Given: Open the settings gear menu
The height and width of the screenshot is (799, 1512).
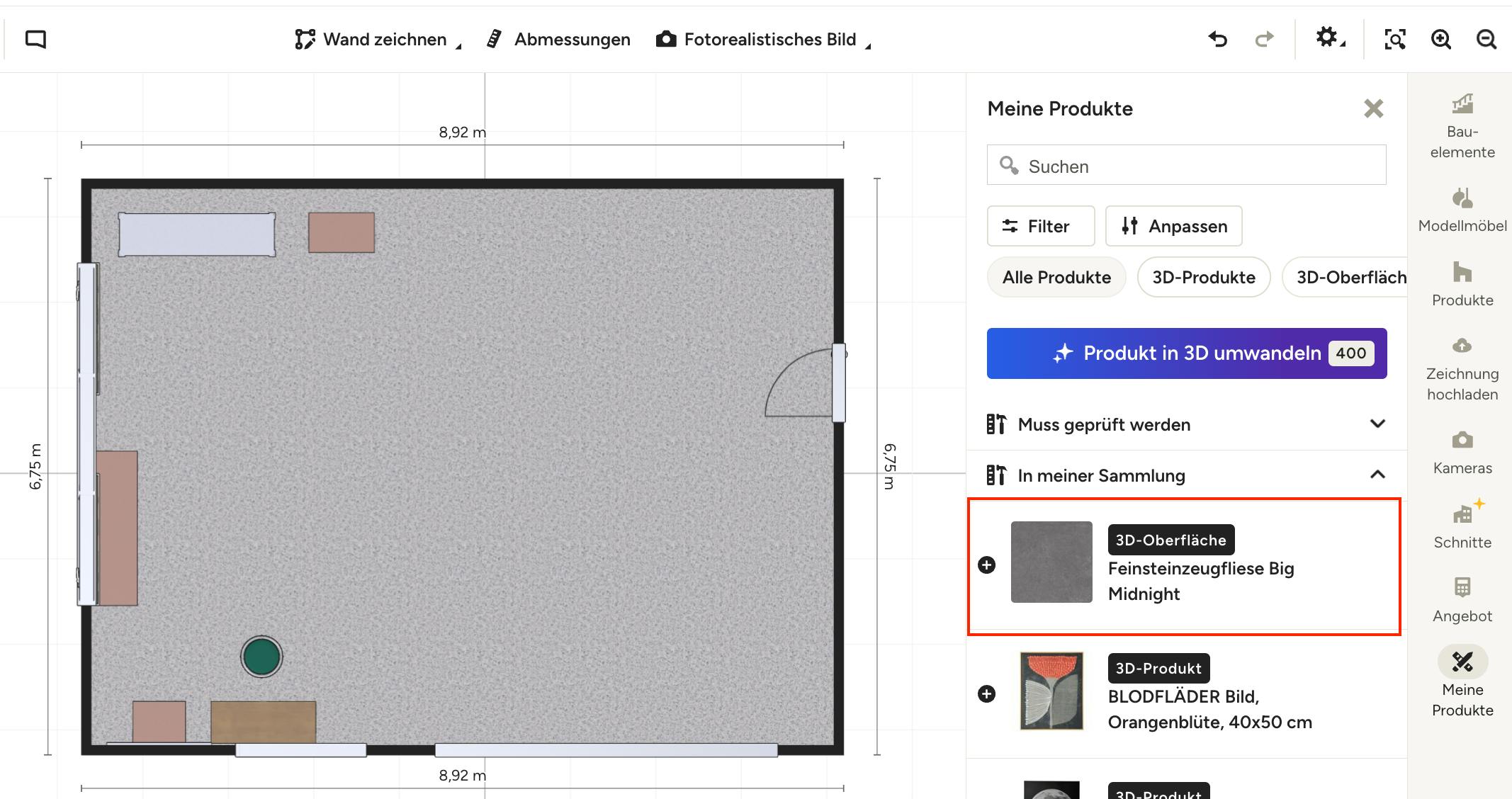Looking at the screenshot, I should pos(1330,38).
